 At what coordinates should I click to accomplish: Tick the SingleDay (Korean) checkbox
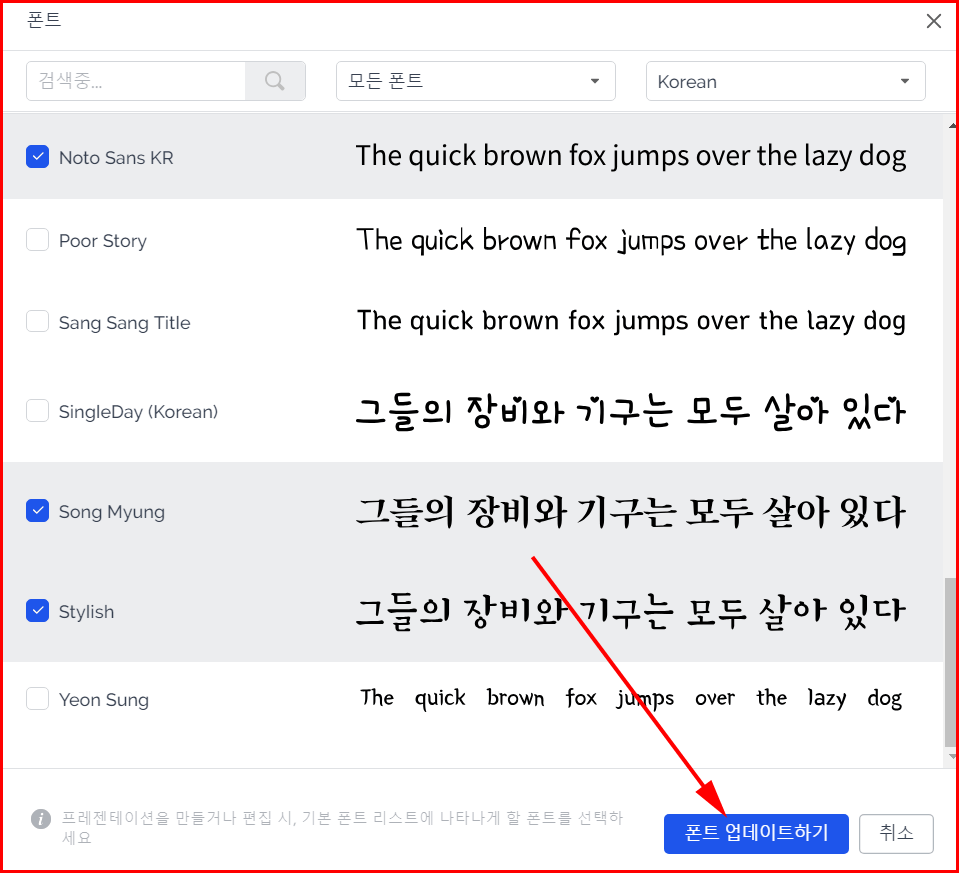click(37, 410)
